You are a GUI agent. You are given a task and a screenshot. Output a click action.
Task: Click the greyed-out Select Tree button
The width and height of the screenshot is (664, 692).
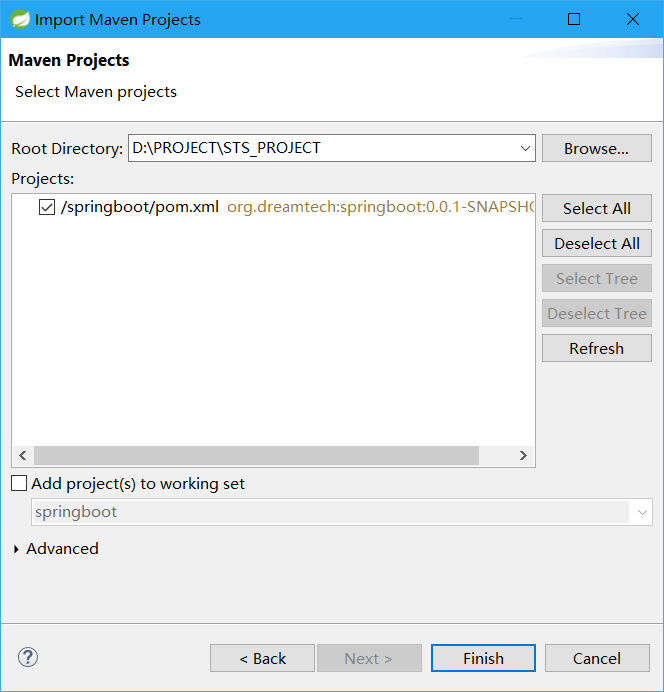point(596,278)
